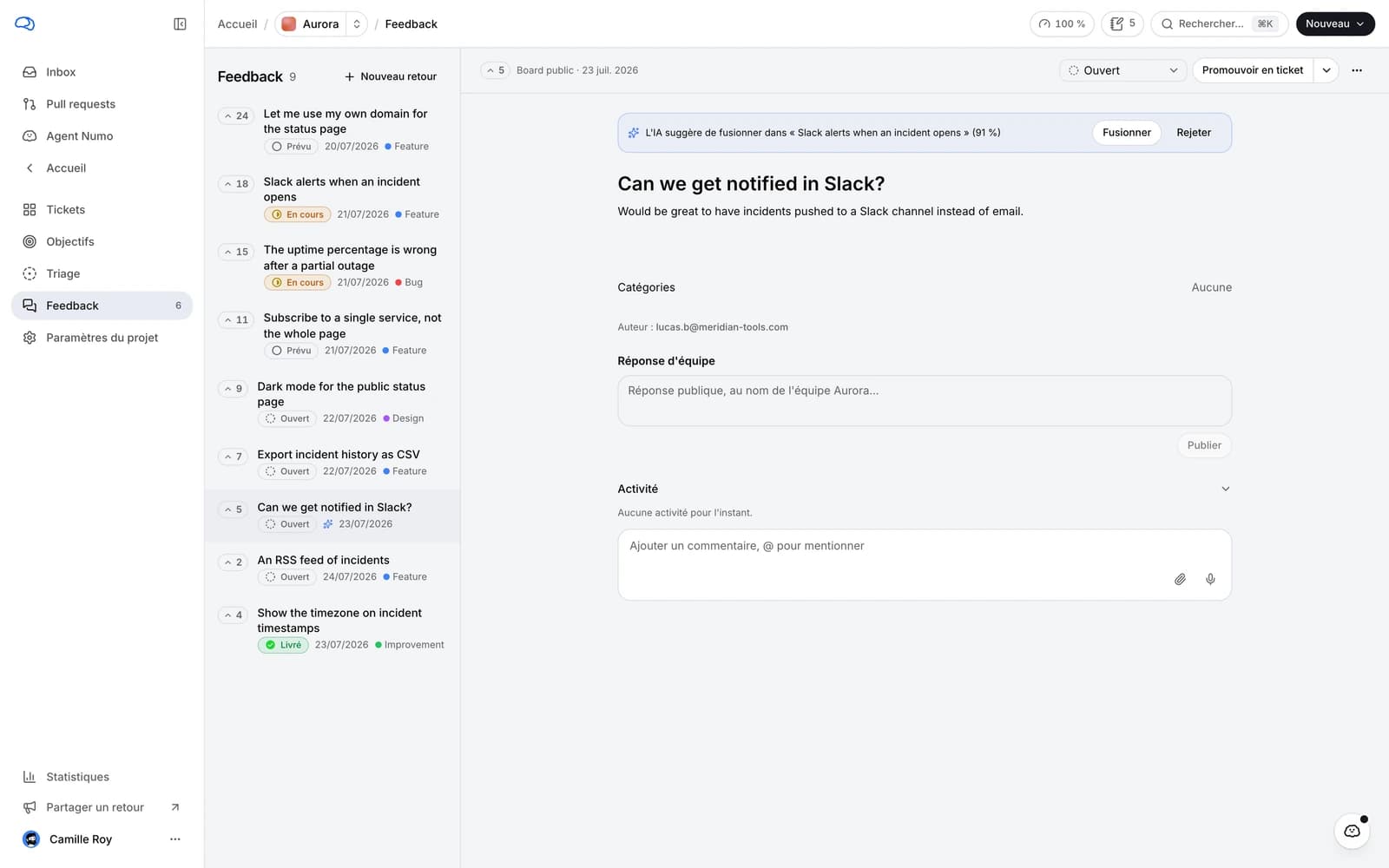Click the AI sparkle icon on 'notified in Slack' row

coord(328,524)
